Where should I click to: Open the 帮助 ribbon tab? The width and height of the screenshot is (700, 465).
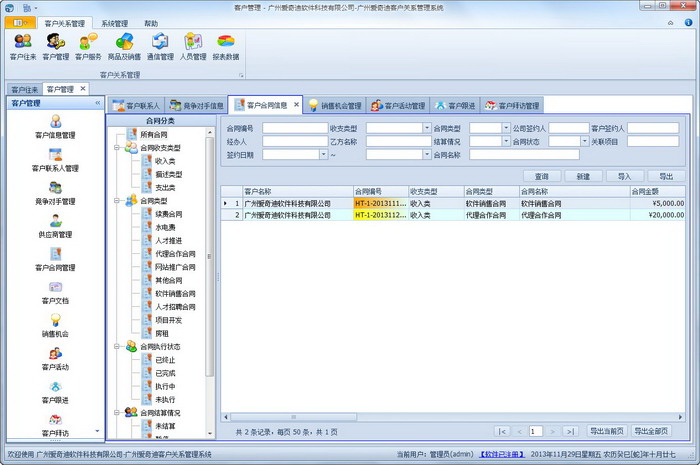[x=151, y=24]
